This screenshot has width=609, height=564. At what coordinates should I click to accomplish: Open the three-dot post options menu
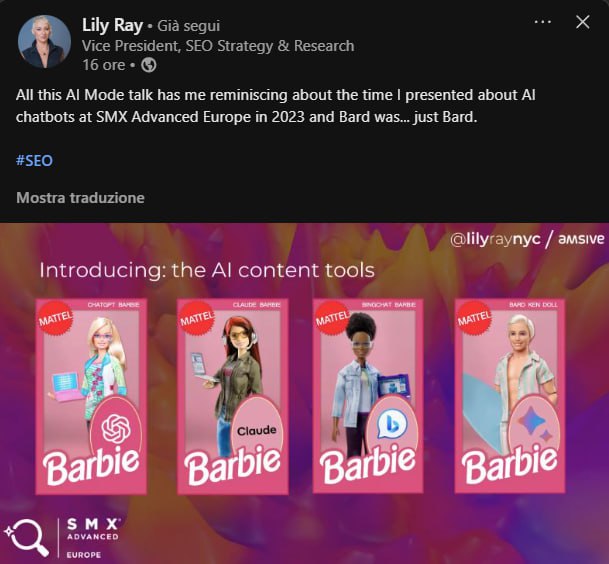pyautogui.click(x=543, y=22)
